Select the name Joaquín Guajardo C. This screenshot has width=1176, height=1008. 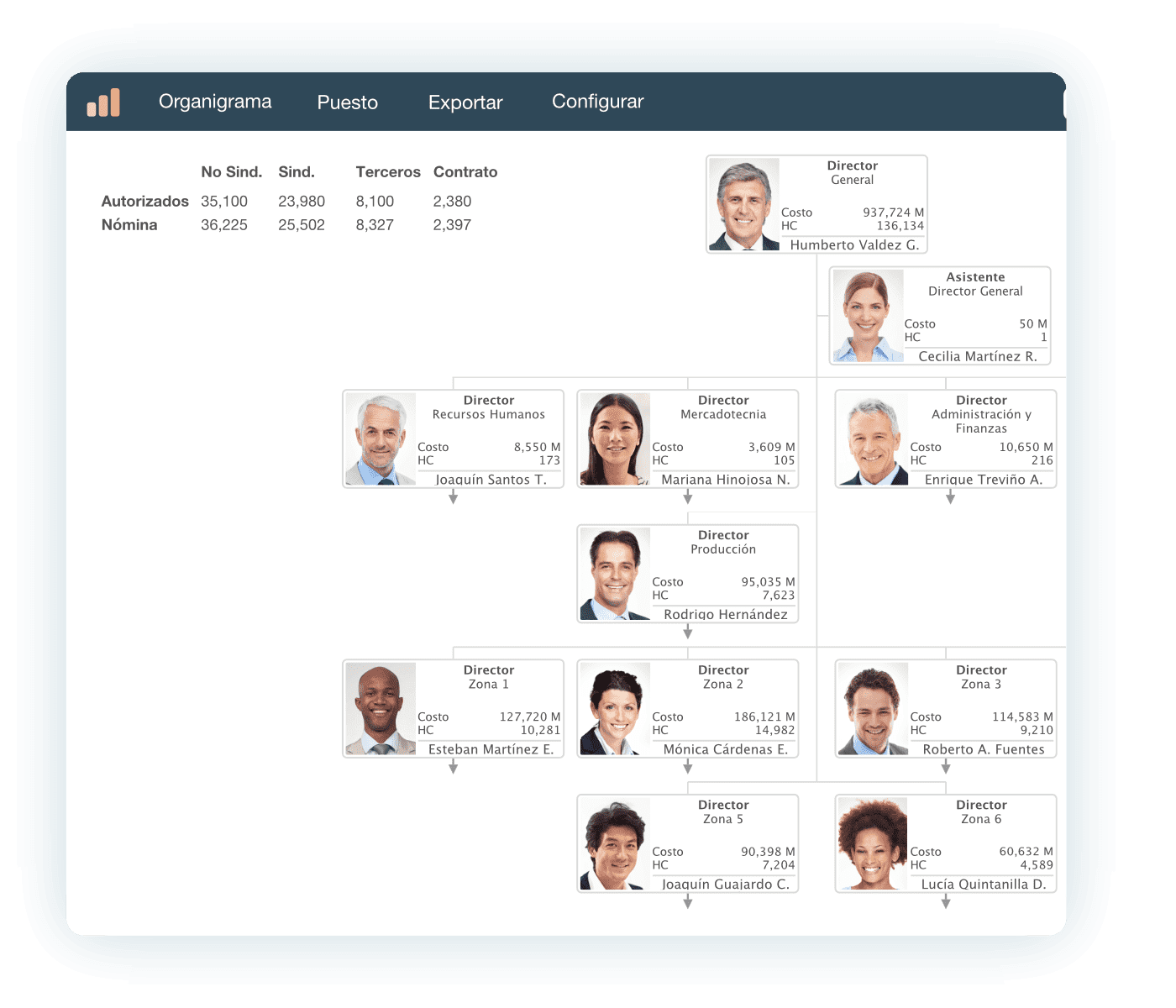click(726, 884)
